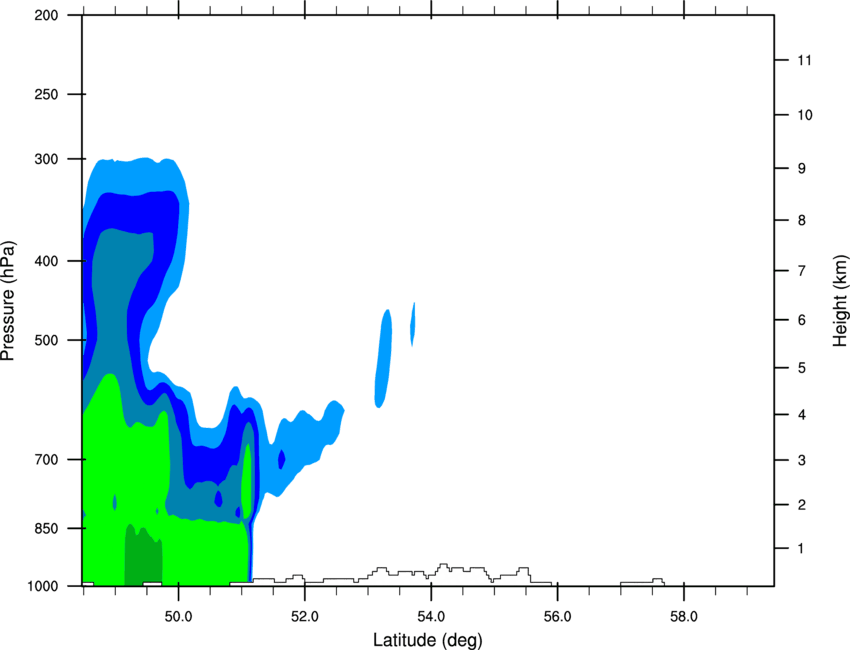Click the 56.0 latitude tick label

point(557,617)
